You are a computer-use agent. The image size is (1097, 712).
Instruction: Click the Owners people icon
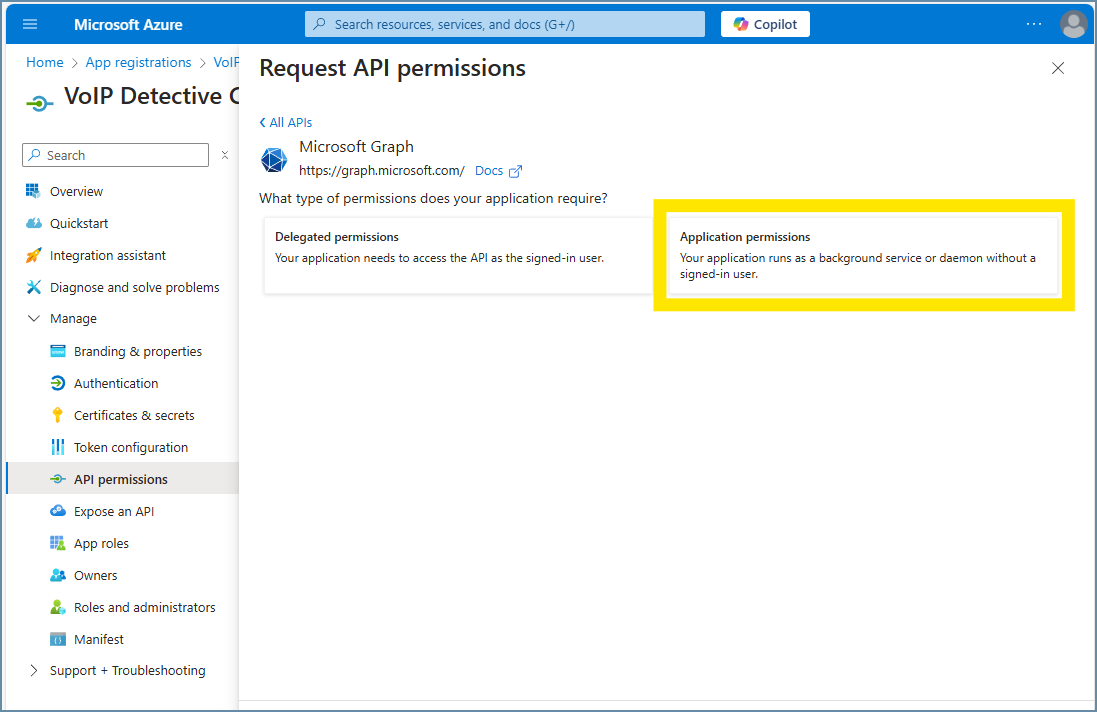point(58,575)
